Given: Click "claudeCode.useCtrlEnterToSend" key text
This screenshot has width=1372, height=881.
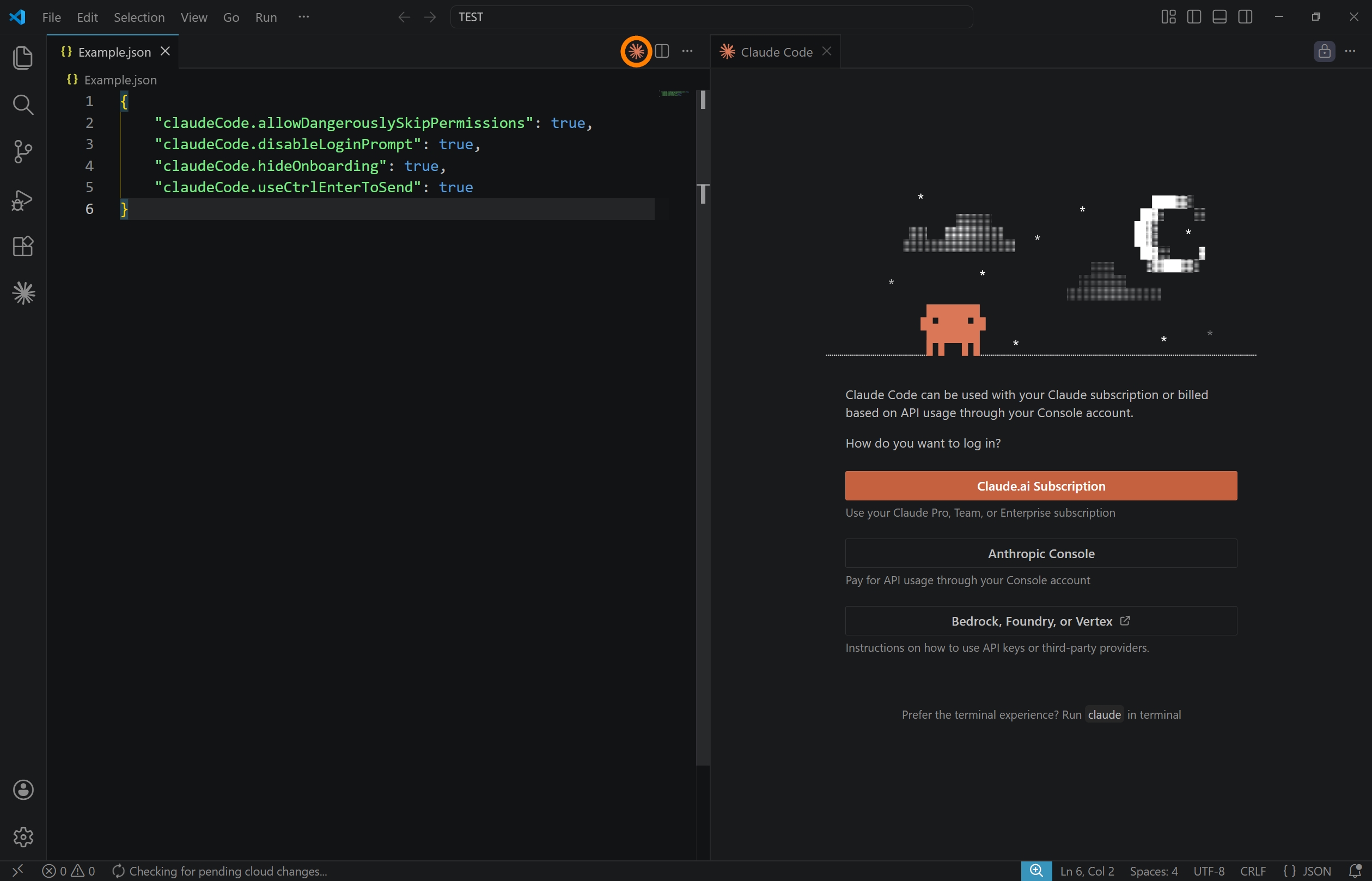Looking at the screenshot, I should pos(288,187).
